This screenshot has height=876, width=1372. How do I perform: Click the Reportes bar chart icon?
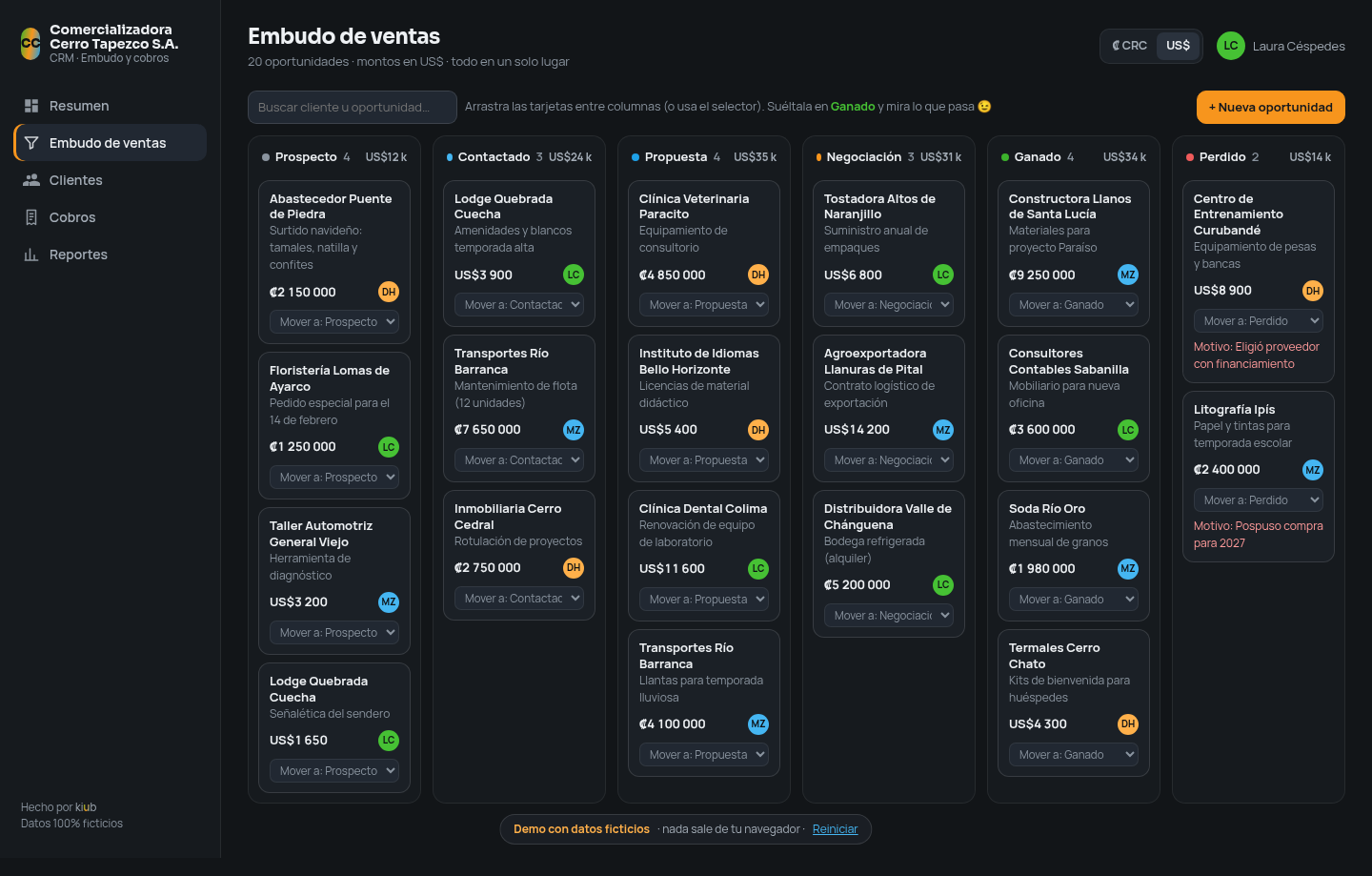click(31, 255)
